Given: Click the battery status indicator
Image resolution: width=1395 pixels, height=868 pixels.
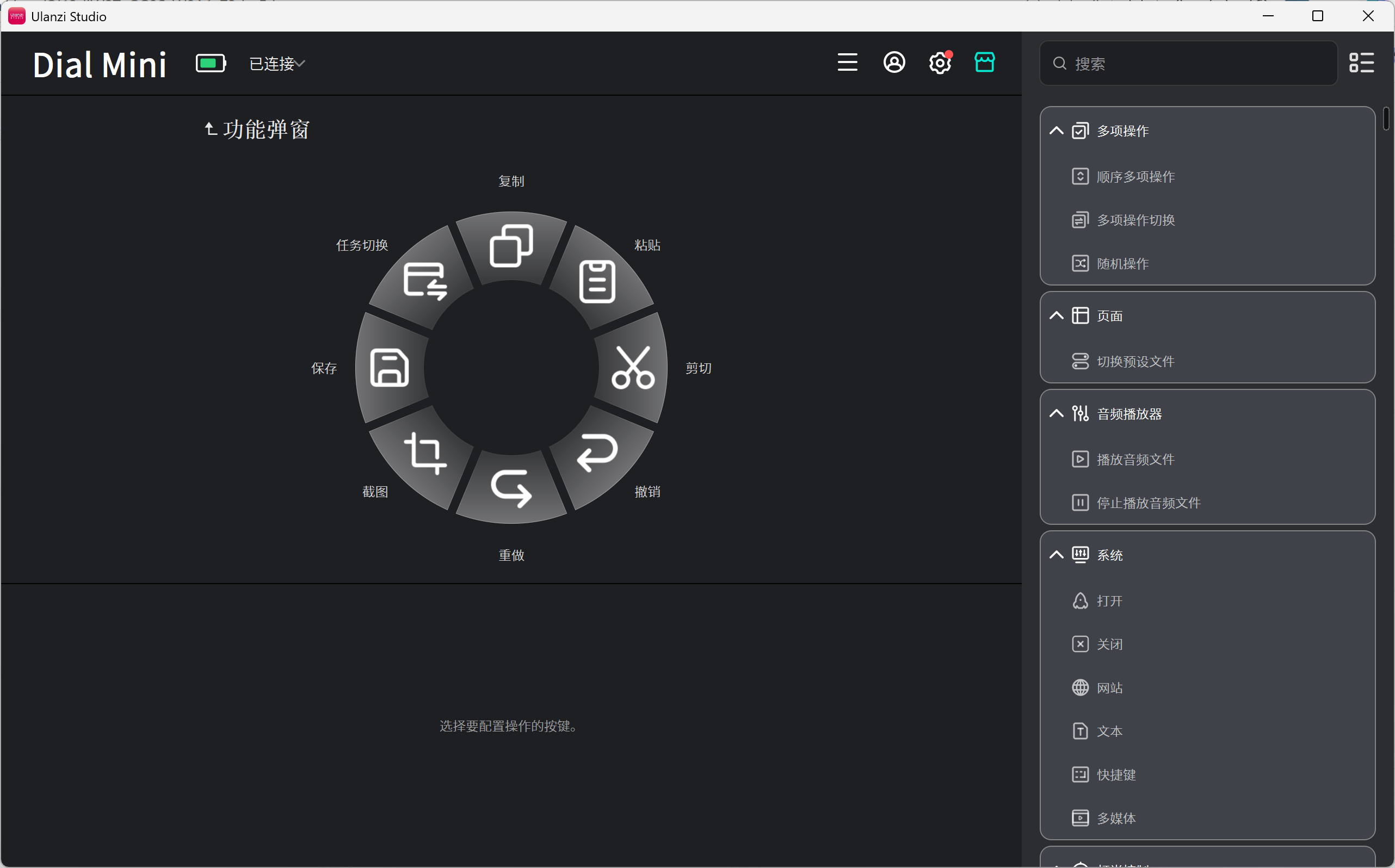Looking at the screenshot, I should click(x=211, y=63).
